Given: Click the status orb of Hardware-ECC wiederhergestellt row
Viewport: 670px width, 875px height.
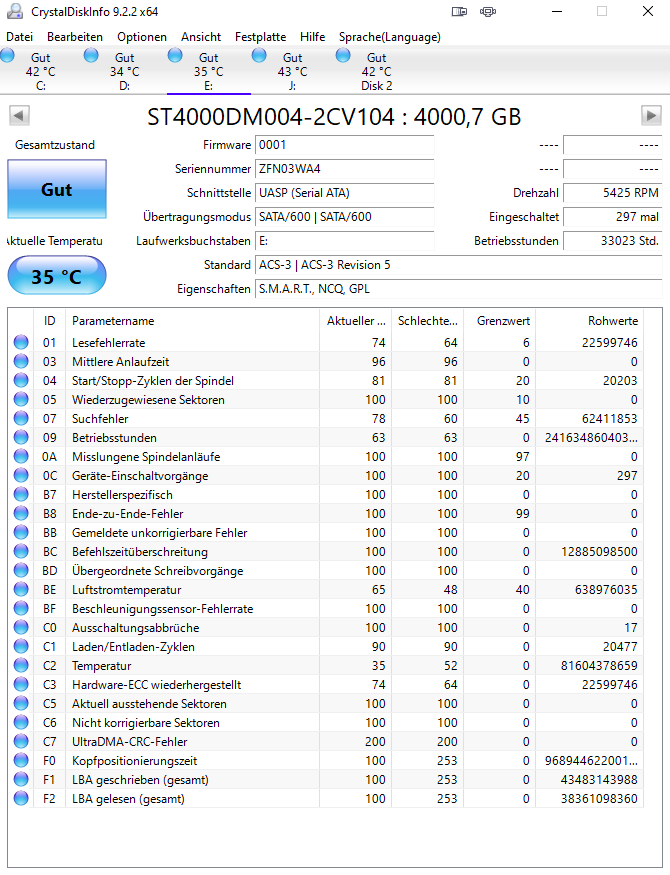Looking at the screenshot, I should coord(21,684).
